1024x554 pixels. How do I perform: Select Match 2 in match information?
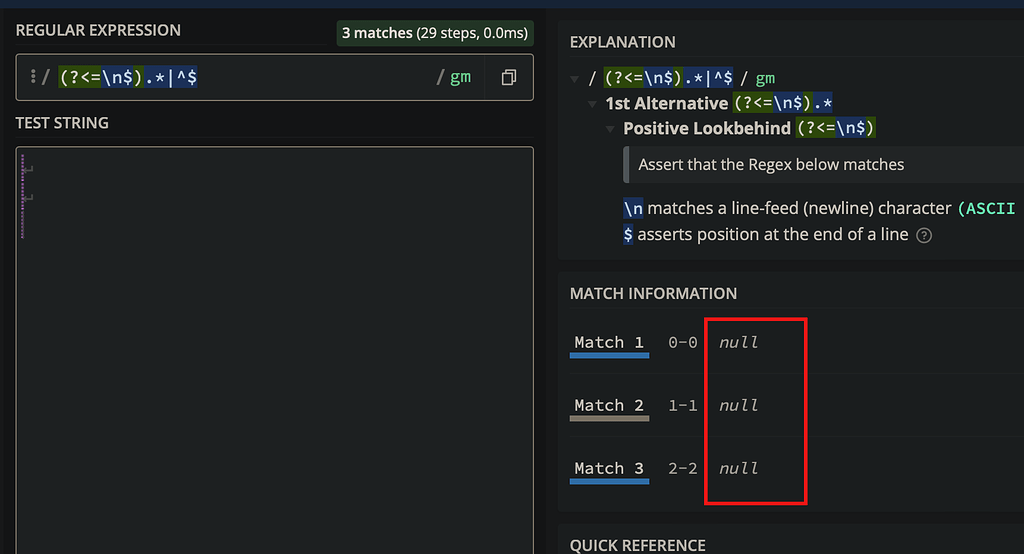coord(609,405)
